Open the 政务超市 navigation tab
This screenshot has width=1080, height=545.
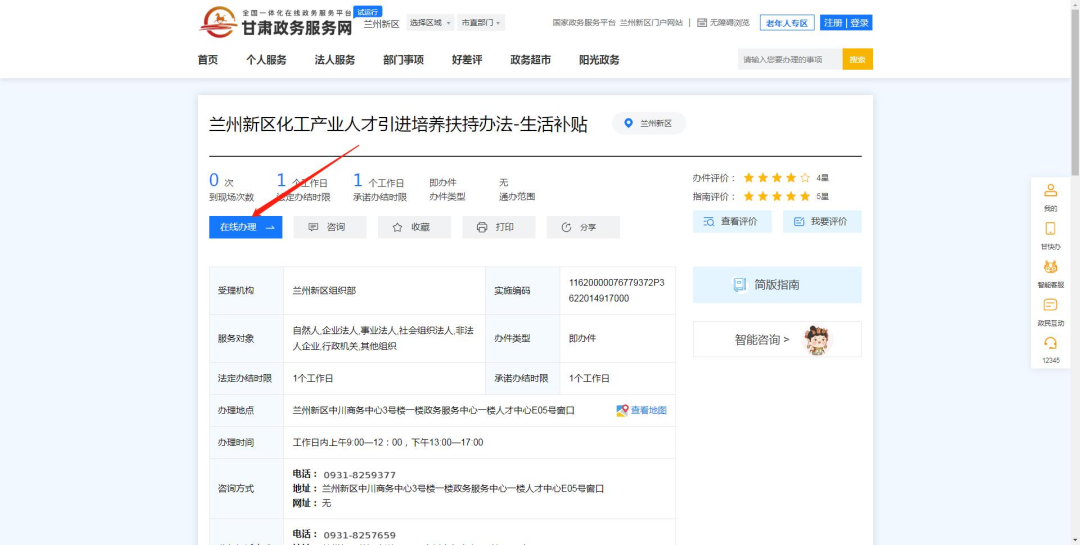[530, 60]
